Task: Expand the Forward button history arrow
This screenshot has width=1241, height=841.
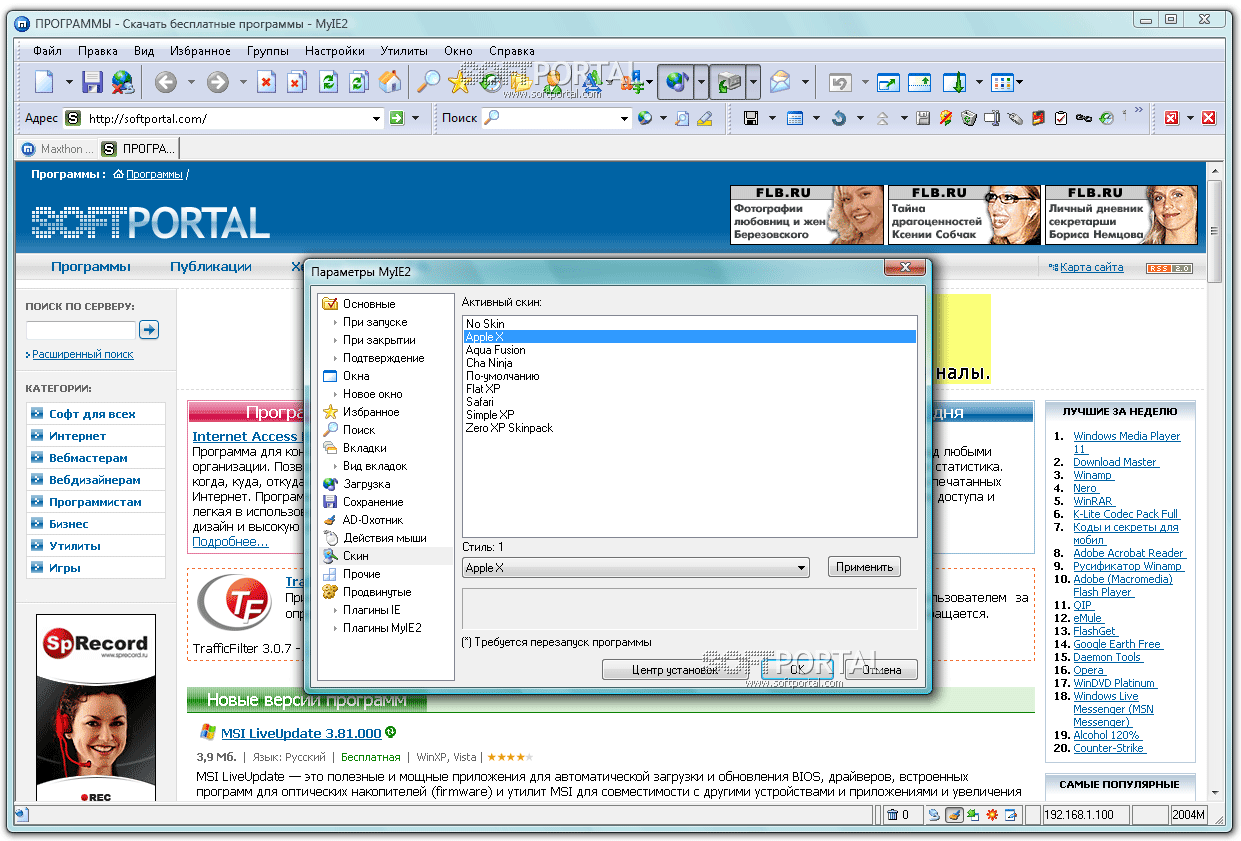Action: tap(242, 83)
